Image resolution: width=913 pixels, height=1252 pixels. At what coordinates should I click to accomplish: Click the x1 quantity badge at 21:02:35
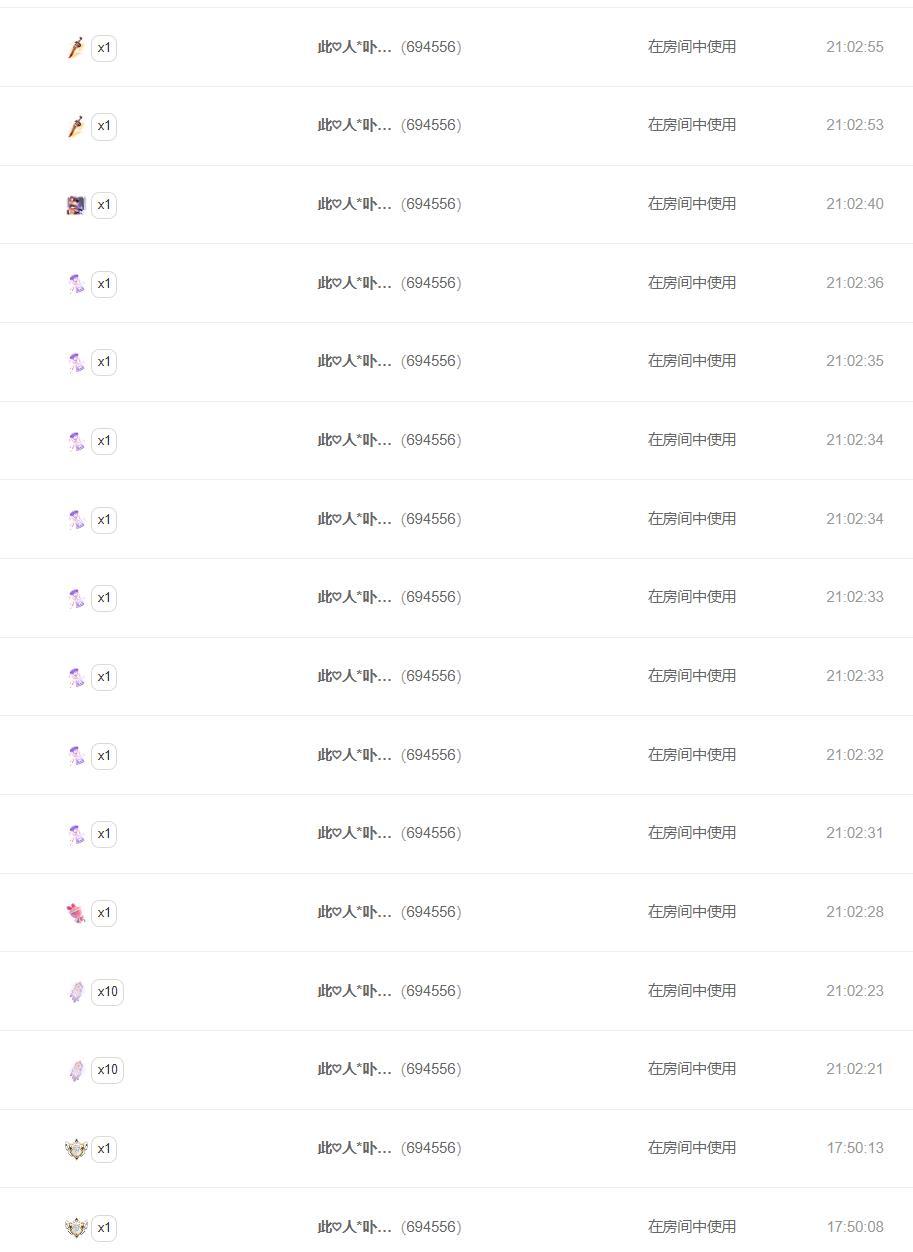[x=104, y=362]
